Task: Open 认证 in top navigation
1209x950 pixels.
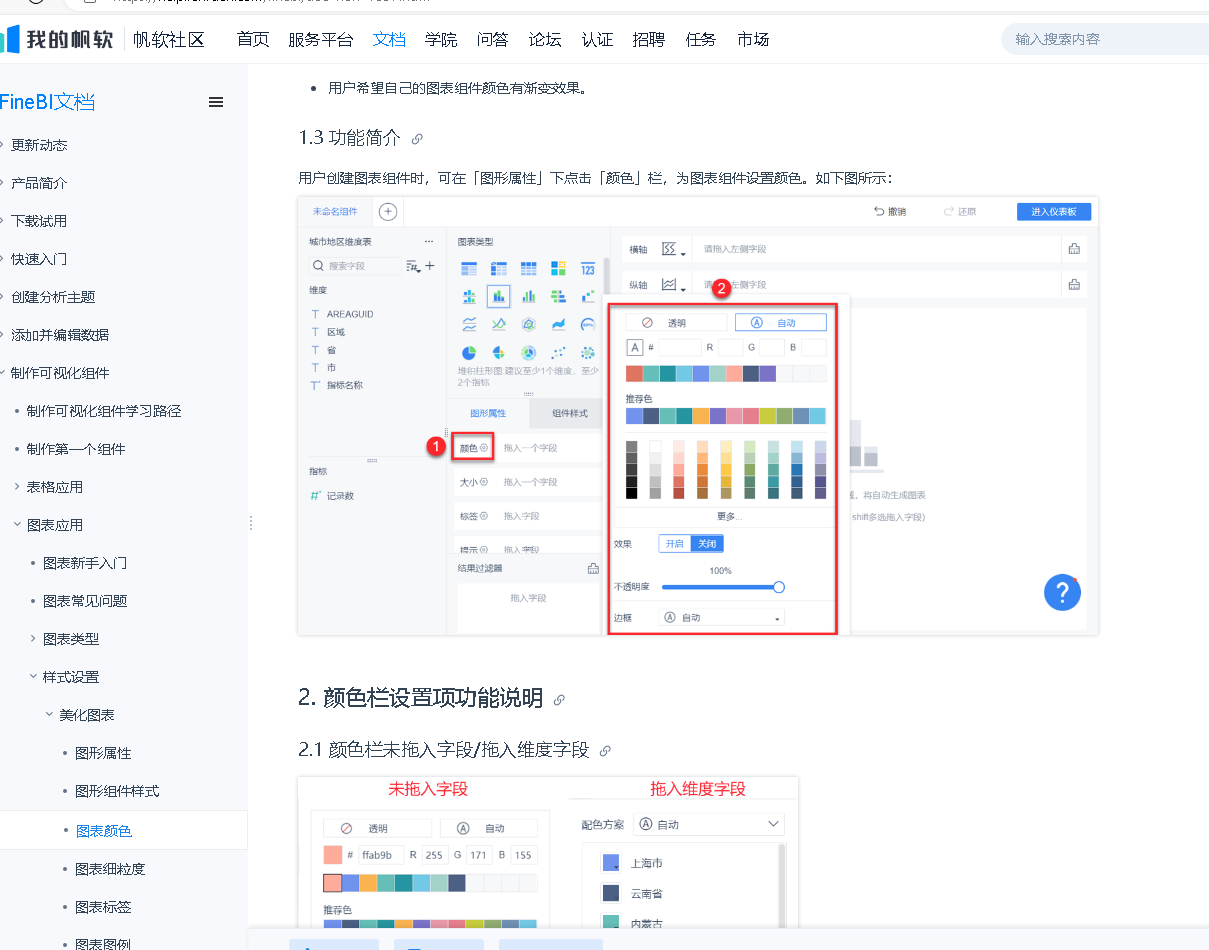Action: [597, 40]
